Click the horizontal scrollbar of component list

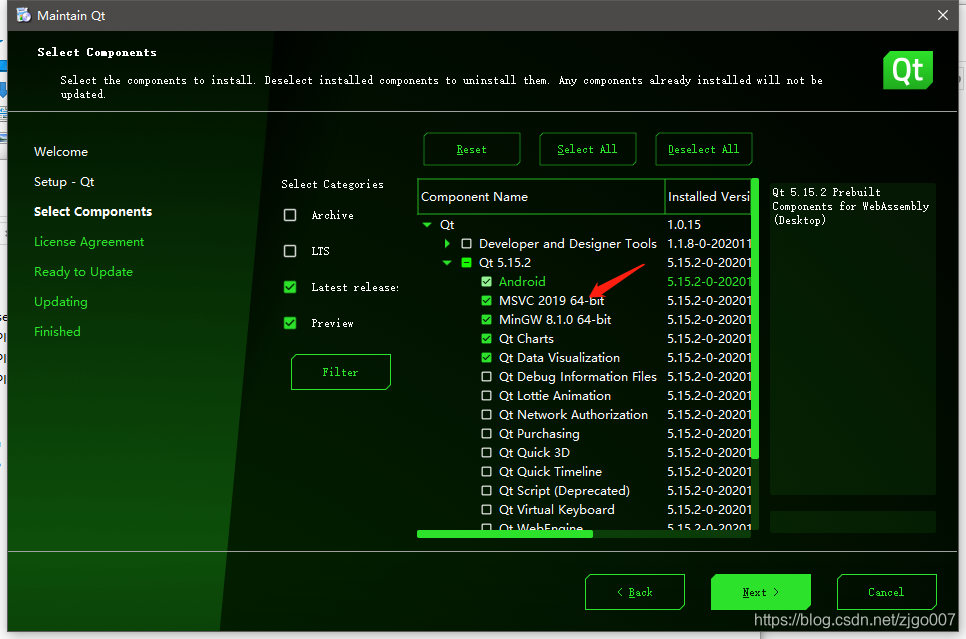(x=505, y=534)
